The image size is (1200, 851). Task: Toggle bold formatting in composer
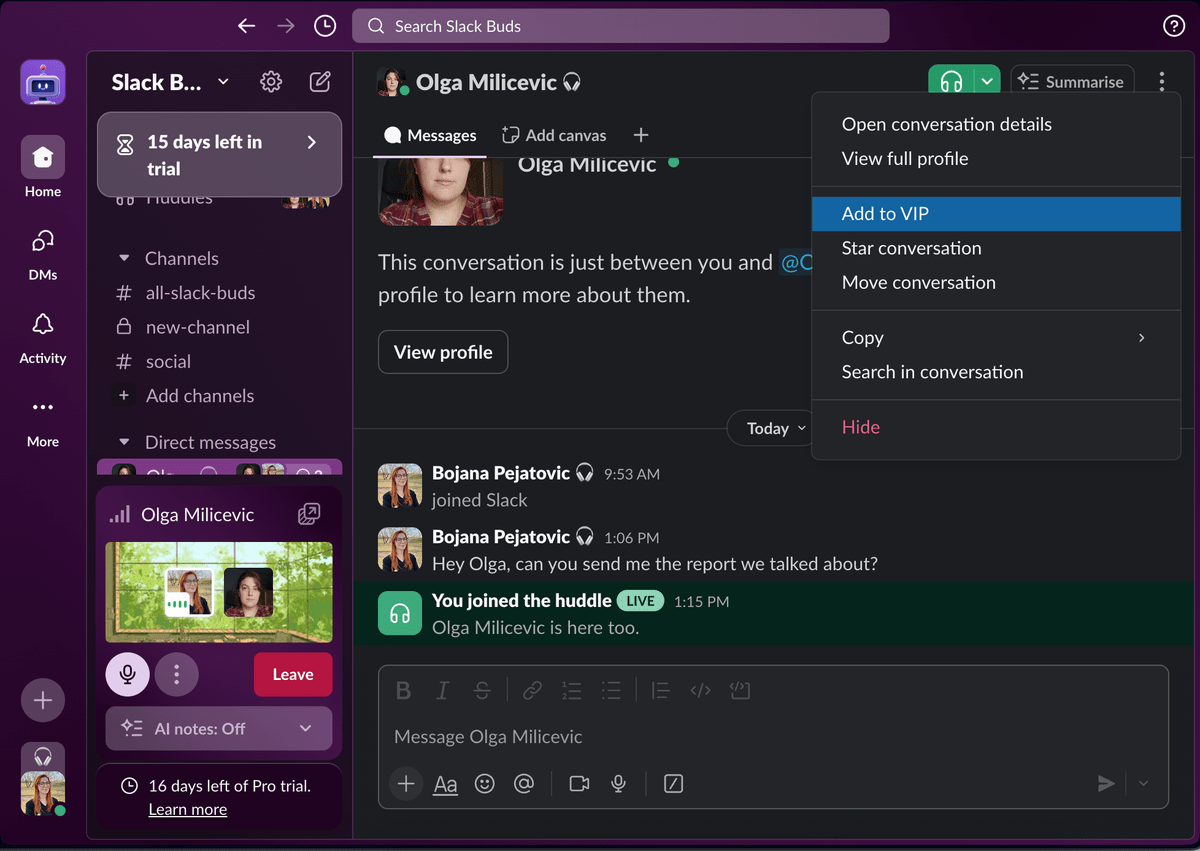403,690
